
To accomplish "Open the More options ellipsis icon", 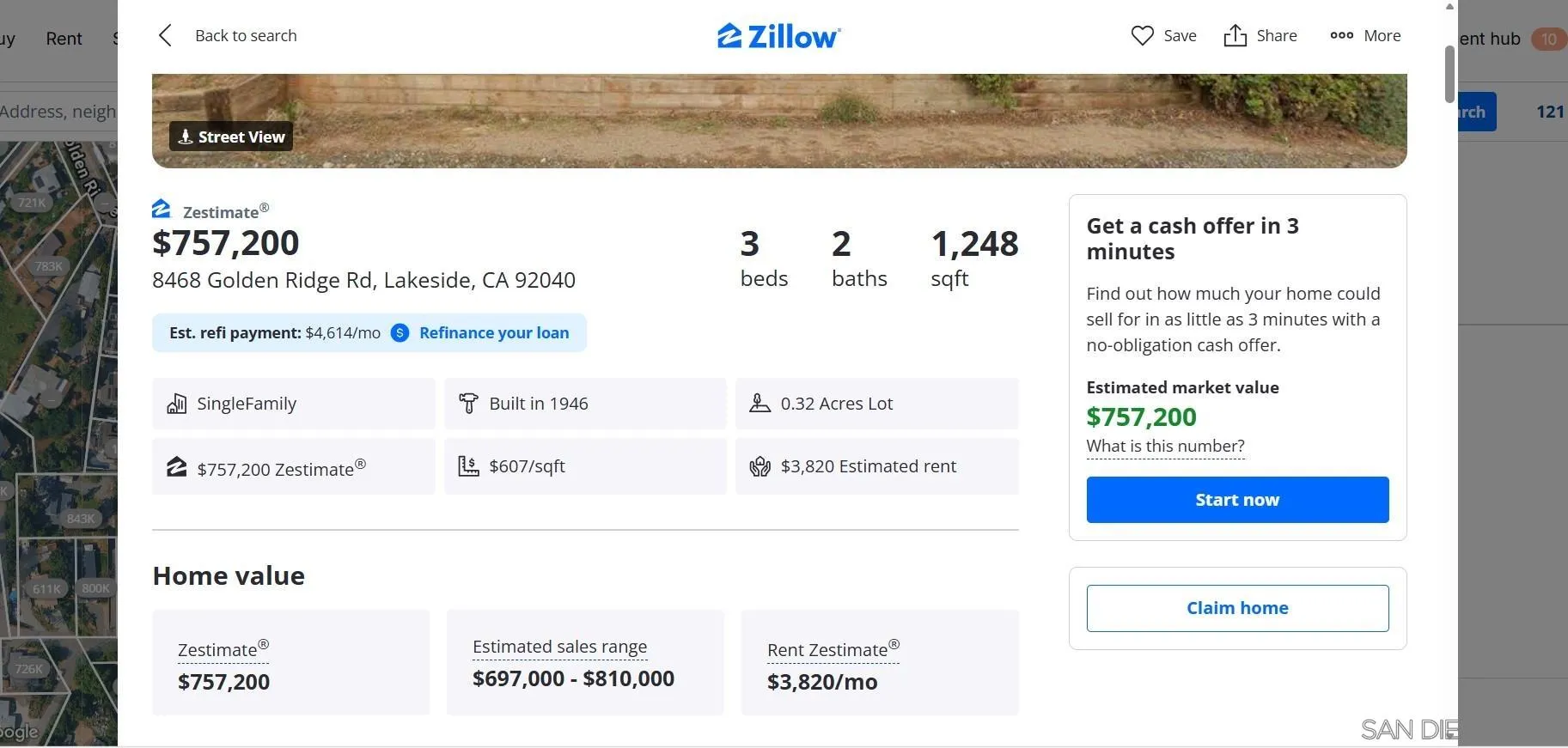I will point(1341,35).
